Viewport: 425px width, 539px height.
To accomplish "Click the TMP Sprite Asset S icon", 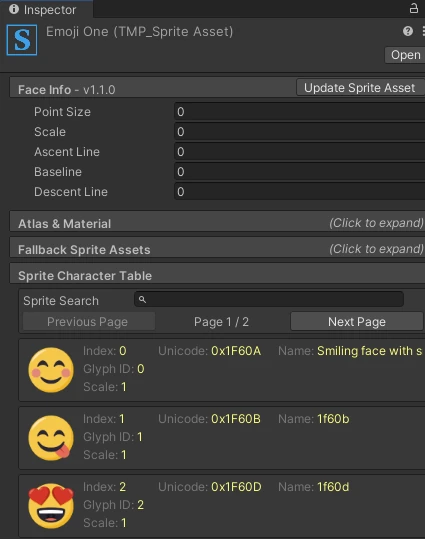I will [22, 40].
